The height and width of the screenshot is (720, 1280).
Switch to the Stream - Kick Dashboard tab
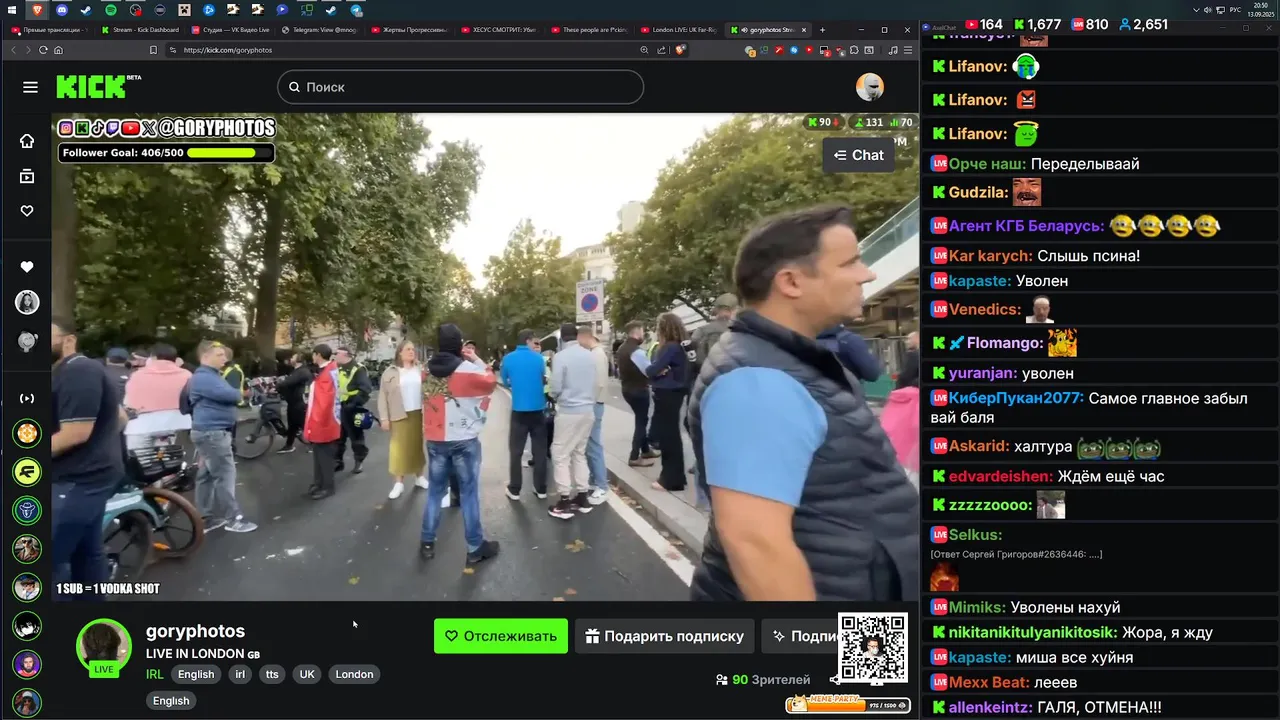click(x=141, y=30)
